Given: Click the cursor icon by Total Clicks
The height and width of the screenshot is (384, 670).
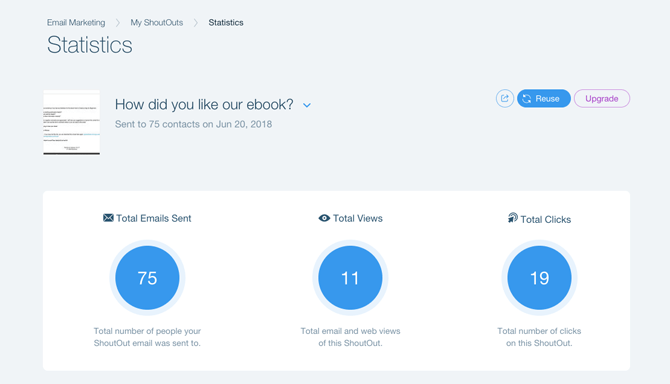Looking at the screenshot, I should (x=512, y=218).
